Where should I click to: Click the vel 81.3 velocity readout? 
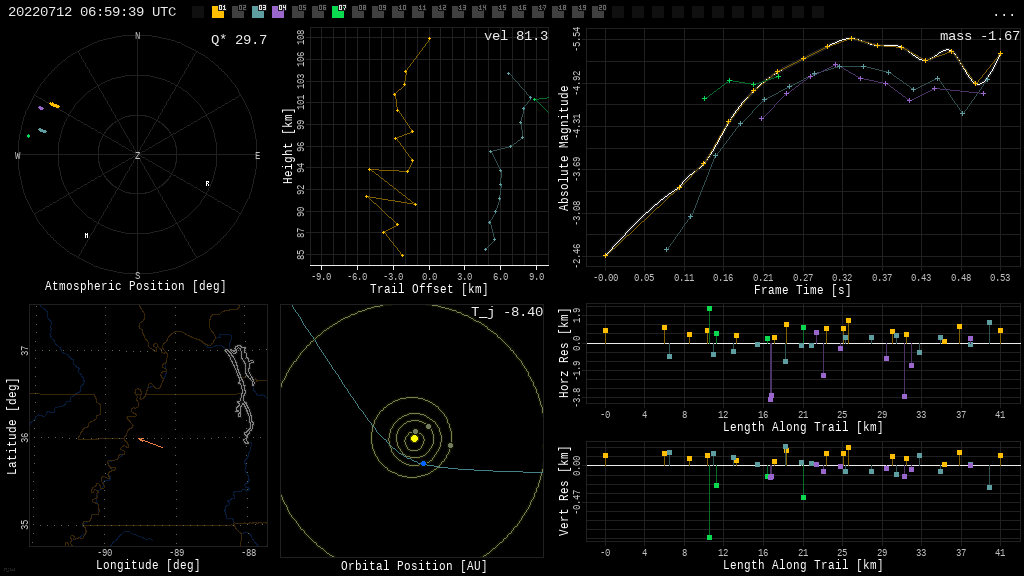pyautogui.click(x=515, y=36)
